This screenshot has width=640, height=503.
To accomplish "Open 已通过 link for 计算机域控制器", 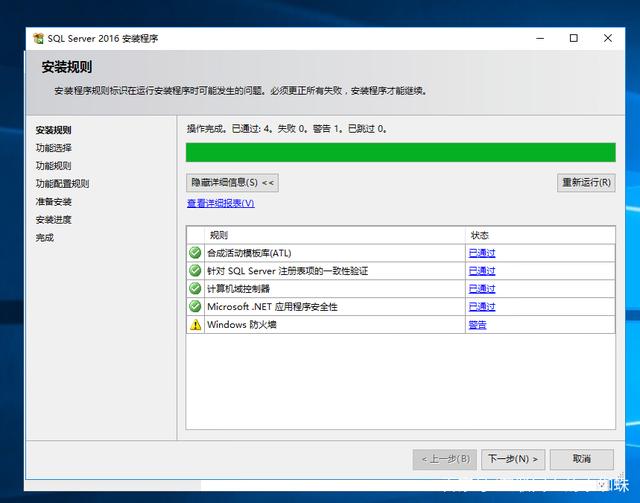I will click(x=482, y=289).
